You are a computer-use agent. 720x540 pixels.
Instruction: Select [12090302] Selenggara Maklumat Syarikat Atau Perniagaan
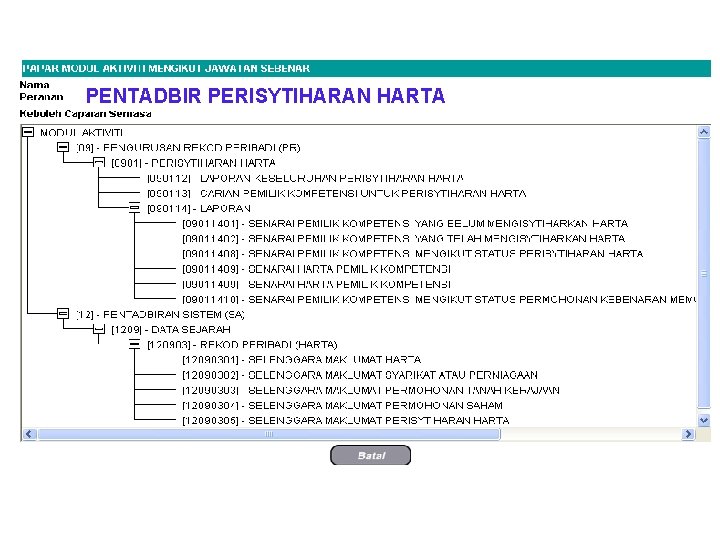pyautogui.click(x=360, y=375)
